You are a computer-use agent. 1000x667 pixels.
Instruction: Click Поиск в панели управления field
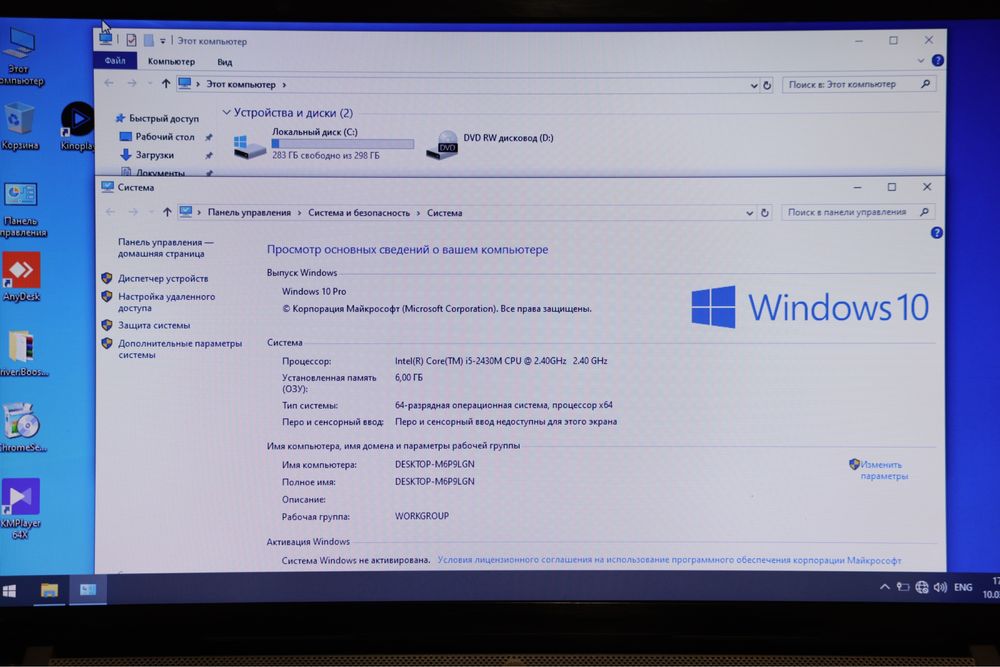[x=857, y=212]
